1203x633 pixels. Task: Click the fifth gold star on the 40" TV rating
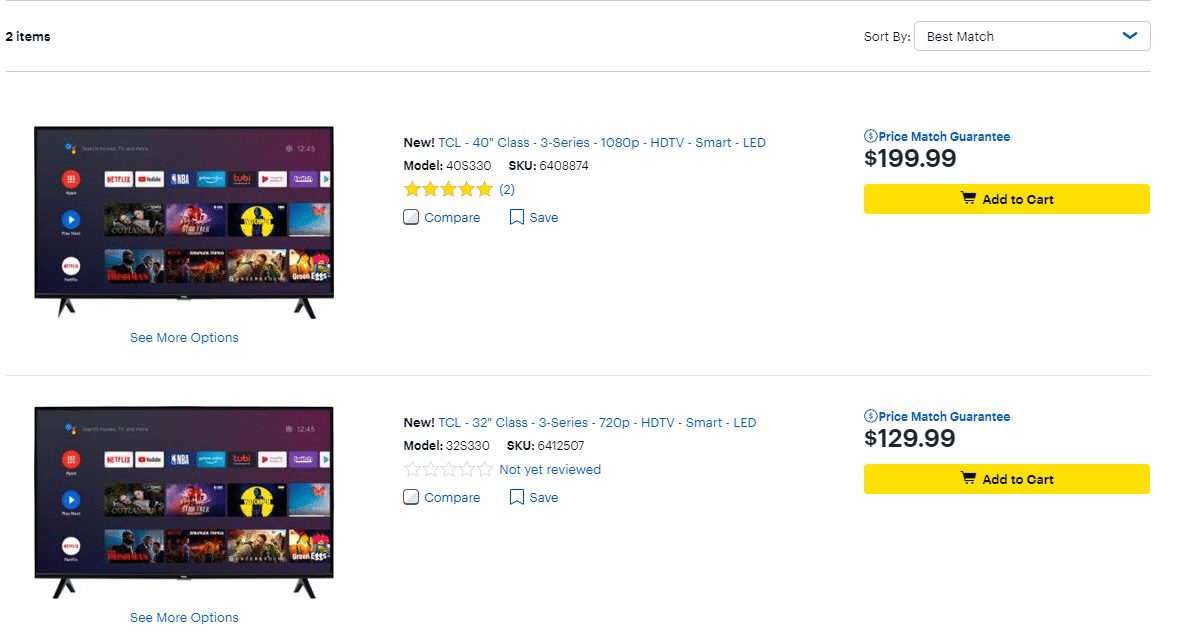[x=483, y=188]
